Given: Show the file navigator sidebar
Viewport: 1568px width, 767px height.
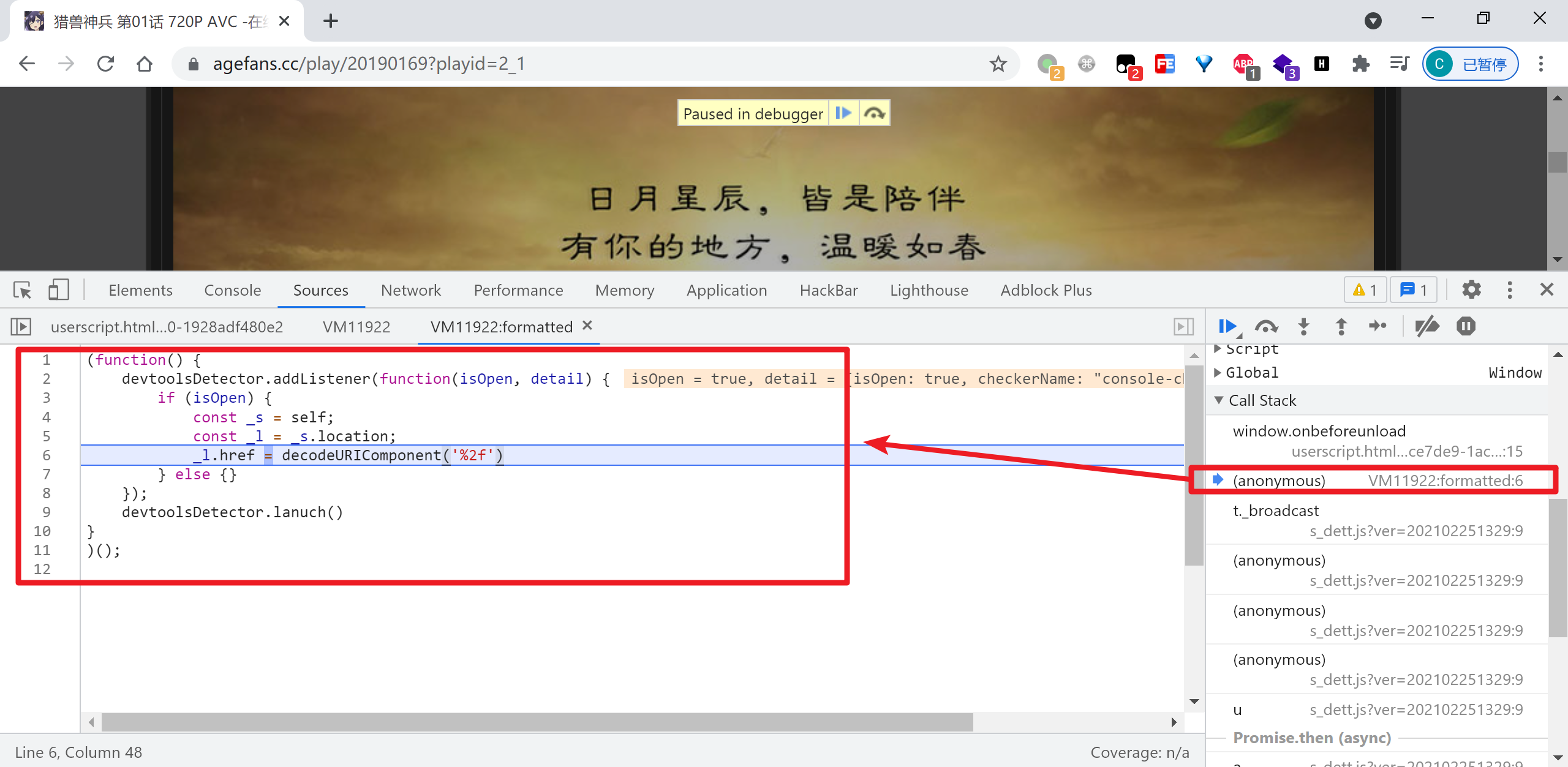Looking at the screenshot, I should [x=21, y=327].
